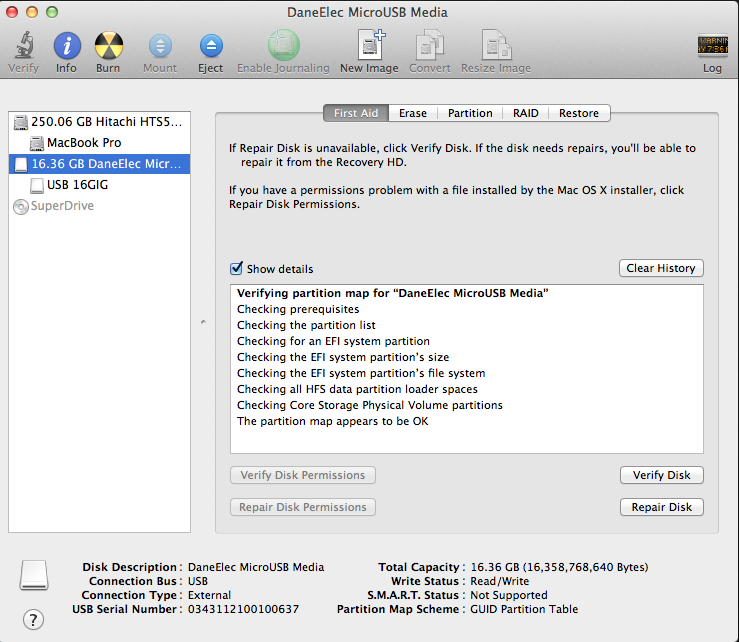Click the Resize Image toolbar icon
The image size is (739, 642).
[x=496, y=45]
